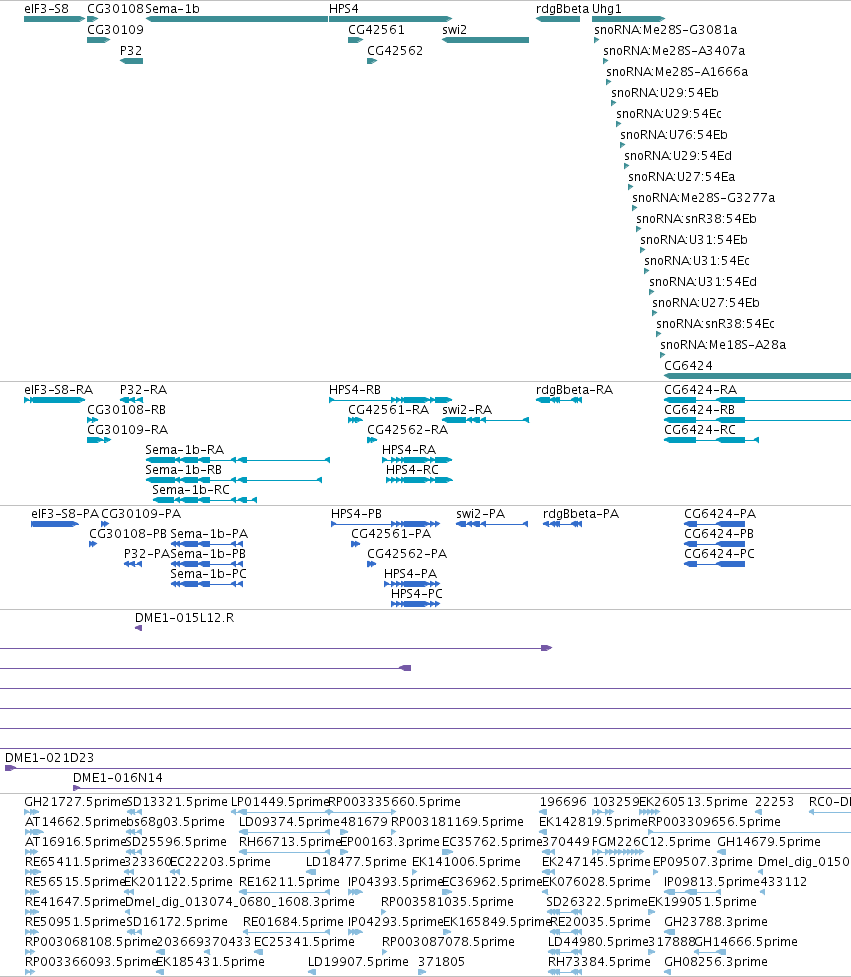Select snoRNA:U31:54Ec label
The width and height of the screenshot is (851, 977).
click(x=697, y=261)
